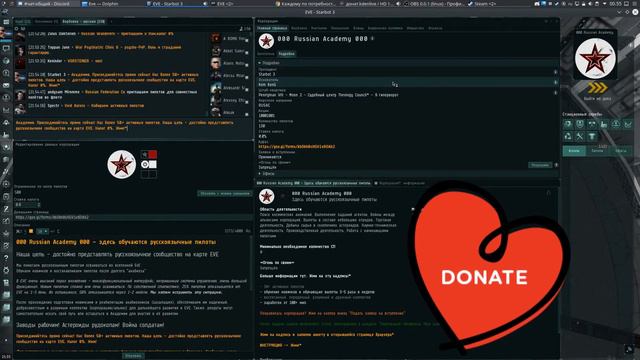640x360 pixels.
Task: Click the Отправить button at the bottom
Action: click(x=133, y=356)
